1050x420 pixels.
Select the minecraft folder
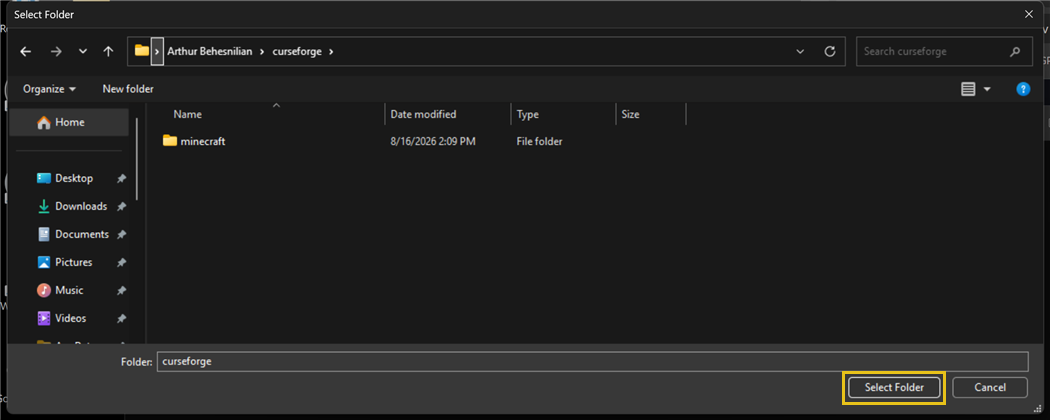(203, 141)
